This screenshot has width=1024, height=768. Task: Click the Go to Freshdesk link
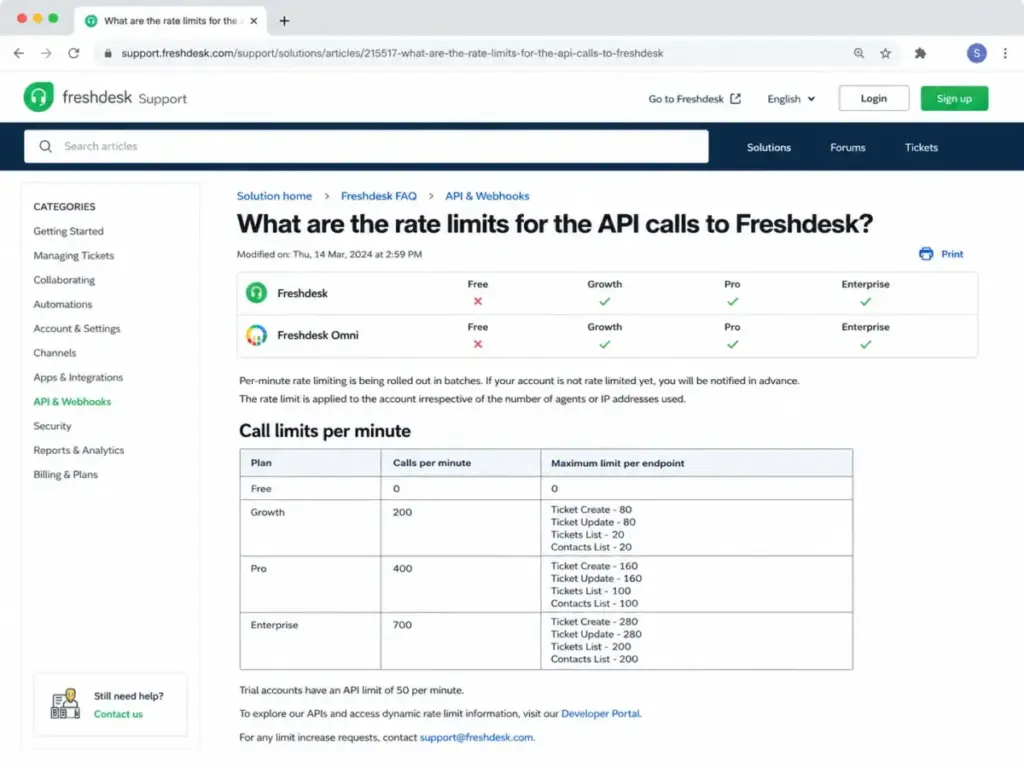click(686, 99)
